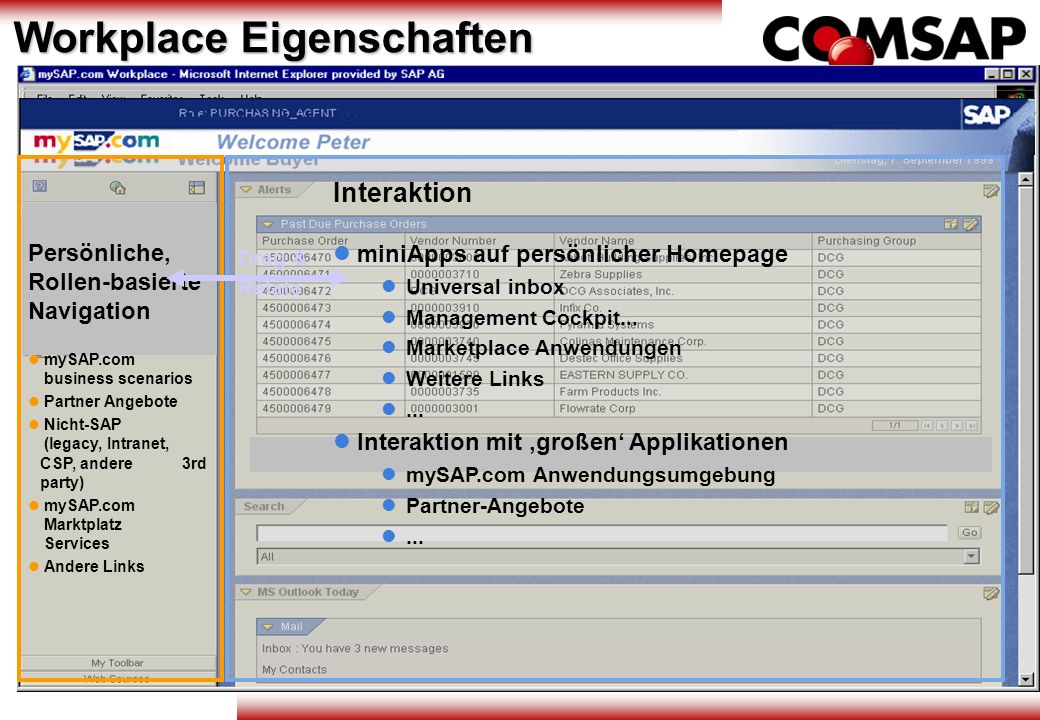Click the SAP logo in the header
The image size is (1040, 720).
pyautogui.click(x=986, y=115)
